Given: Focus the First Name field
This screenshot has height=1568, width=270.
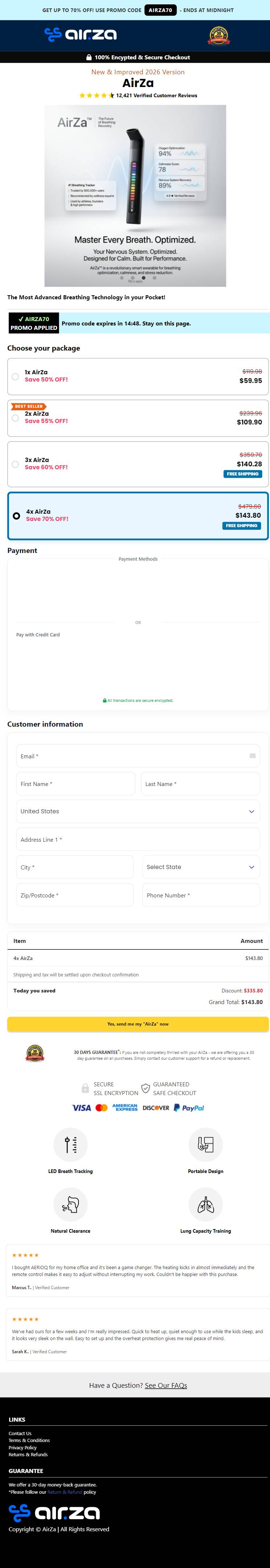Looking at the screenshot, I should click(x=76, y=784).
